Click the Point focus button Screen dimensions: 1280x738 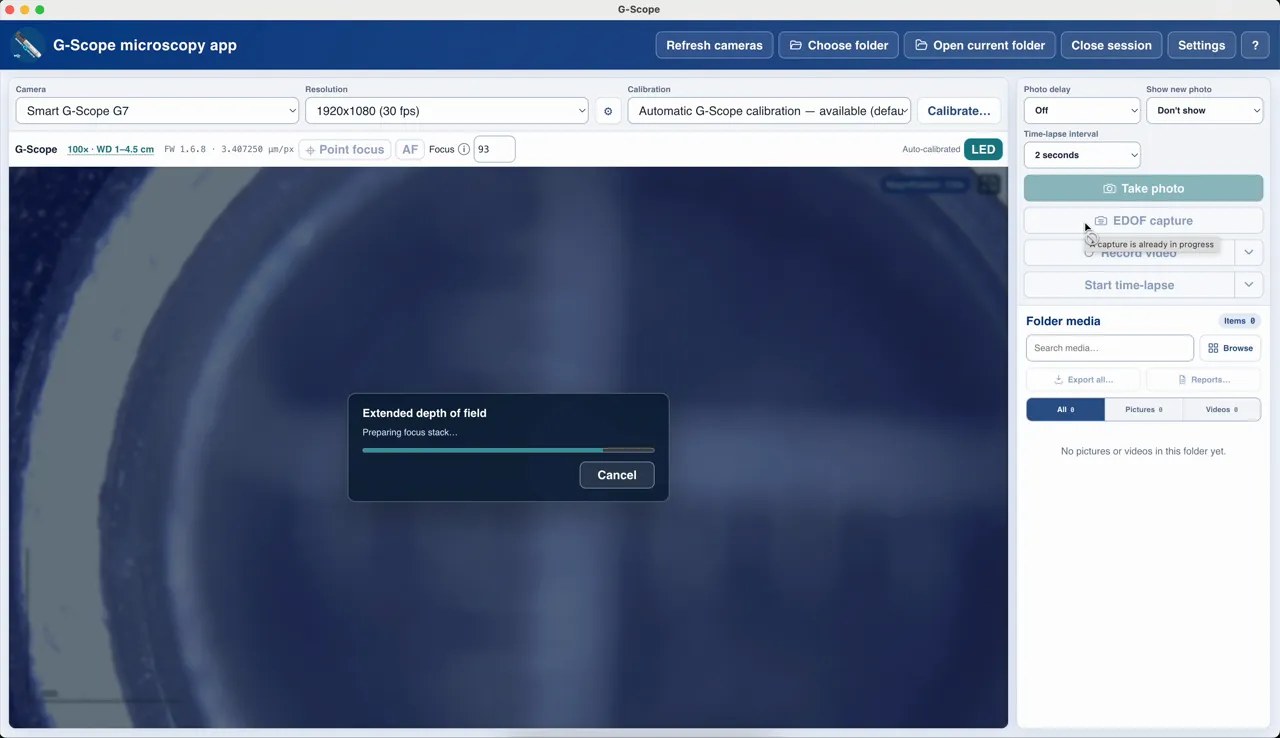345,150
